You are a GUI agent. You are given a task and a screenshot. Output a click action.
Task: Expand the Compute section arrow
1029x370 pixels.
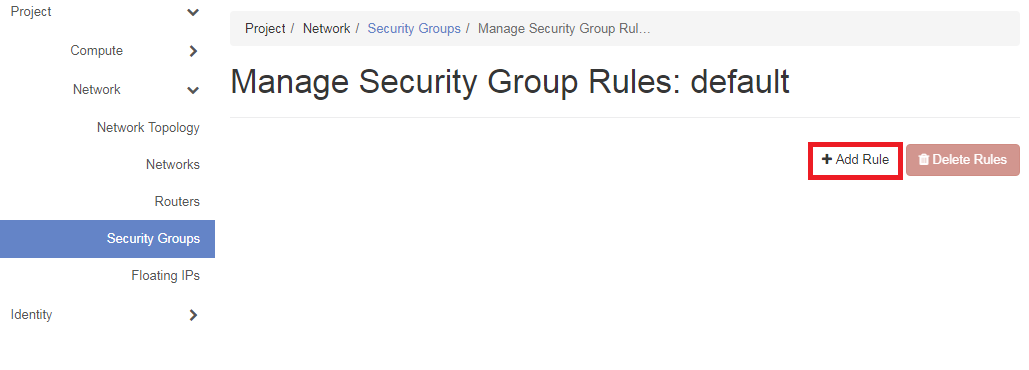pyautogui.click(x=193, y=51)
